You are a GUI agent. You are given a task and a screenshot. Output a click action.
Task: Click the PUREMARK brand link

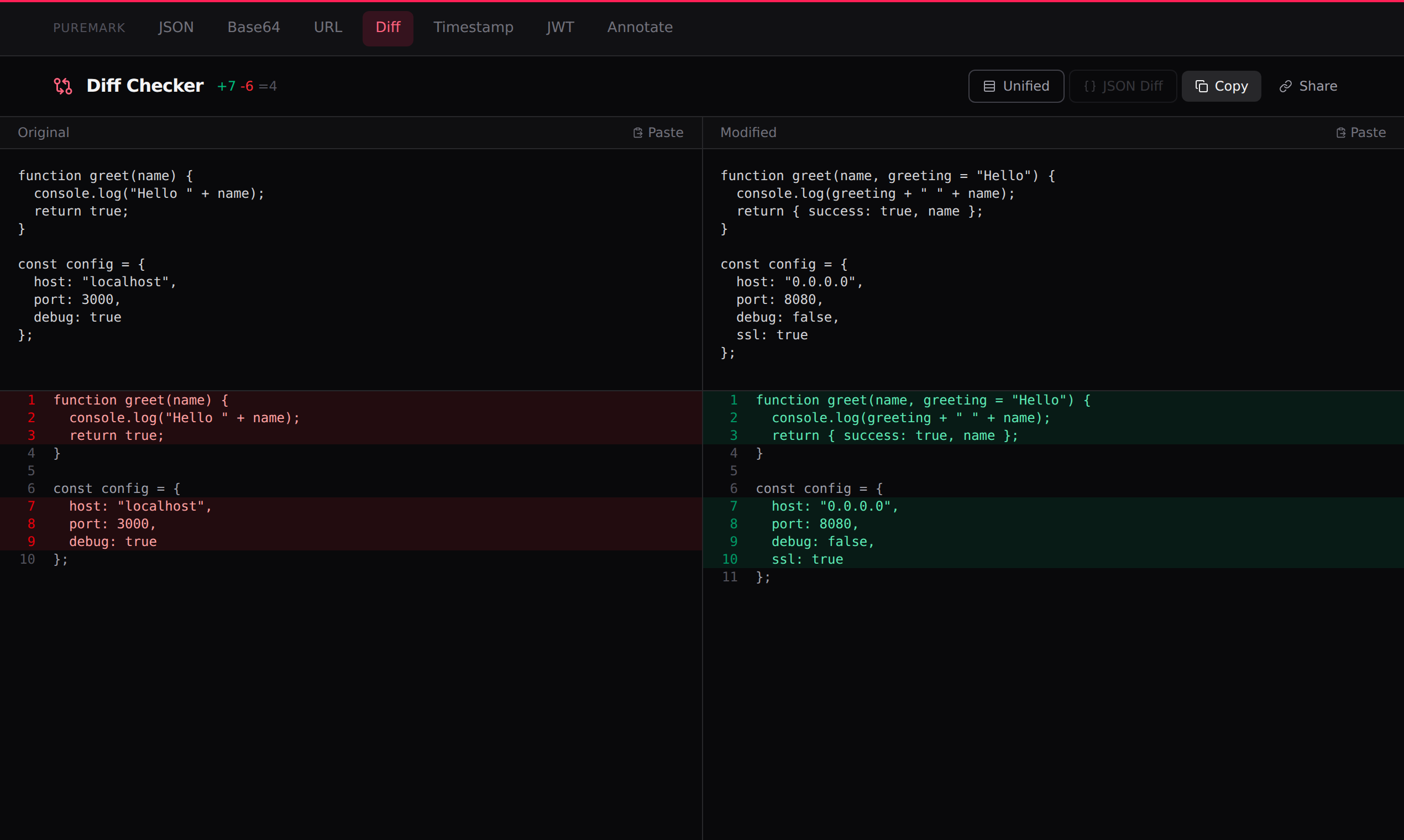89,28
